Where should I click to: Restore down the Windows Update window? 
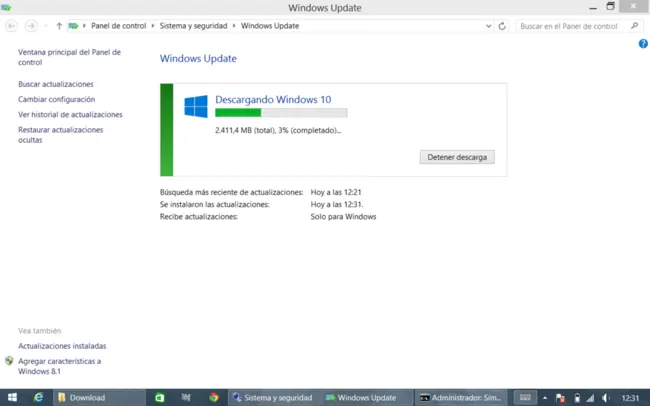coord(610,7)
